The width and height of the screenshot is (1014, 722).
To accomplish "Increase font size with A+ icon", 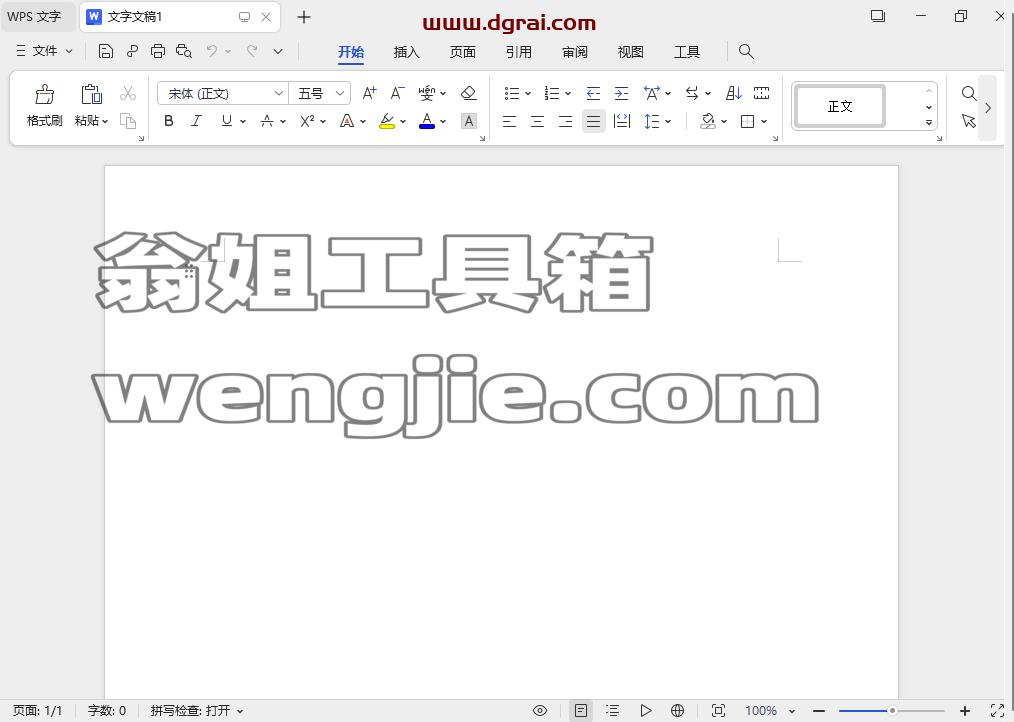I will coord(369,93).
